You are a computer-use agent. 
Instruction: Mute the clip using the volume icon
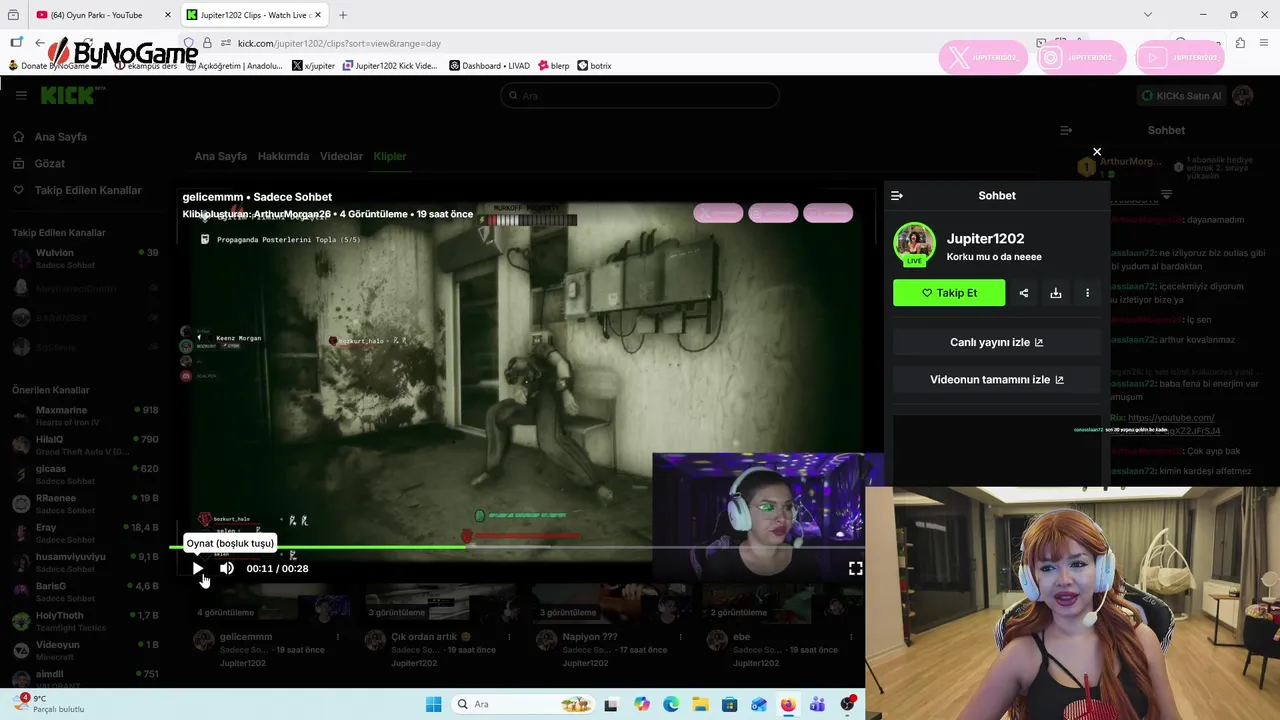[227, 568]
